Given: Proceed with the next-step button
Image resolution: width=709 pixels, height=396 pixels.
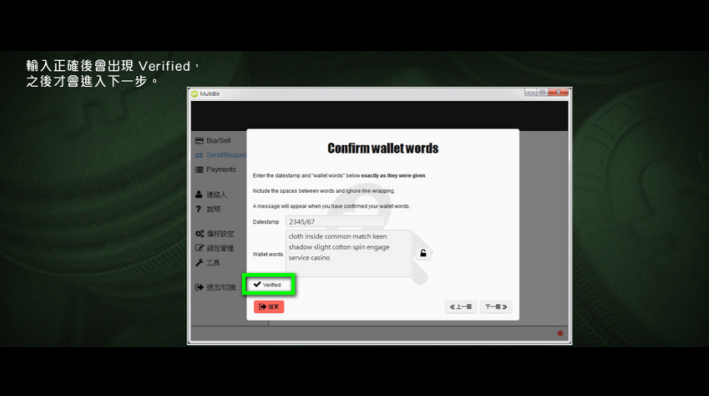Looking at the screenshot, I should [x=496, y=307].
